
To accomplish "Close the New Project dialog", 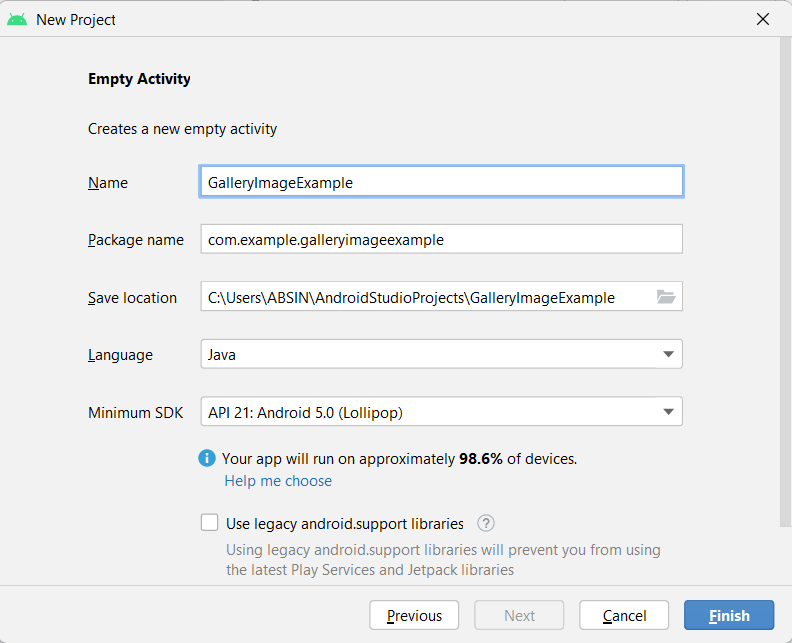I will click(x=763, y=19).
